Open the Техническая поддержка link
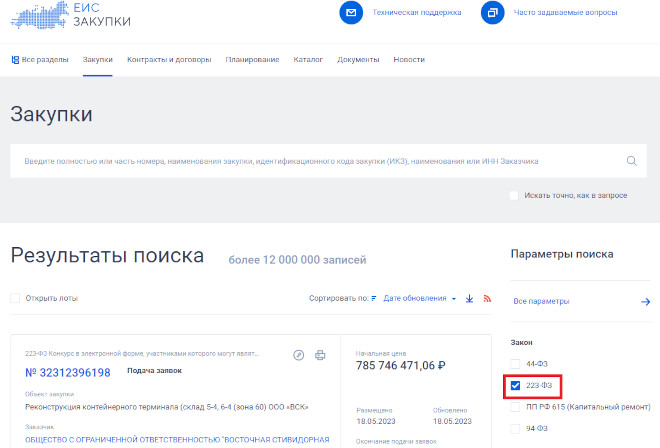This screenshot has width=660, height=448. (417, 13)
